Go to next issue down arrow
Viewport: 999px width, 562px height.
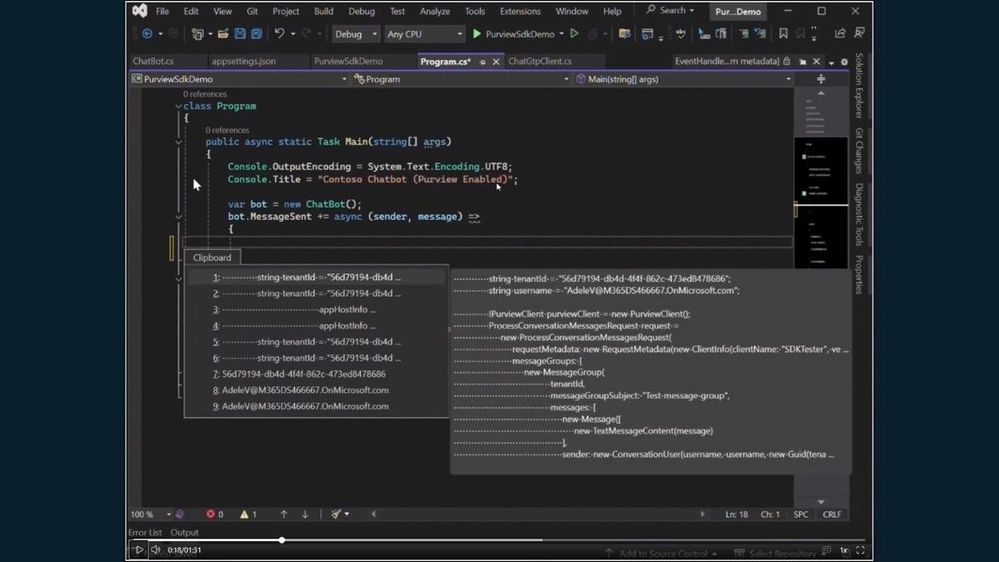click(305, 514)
